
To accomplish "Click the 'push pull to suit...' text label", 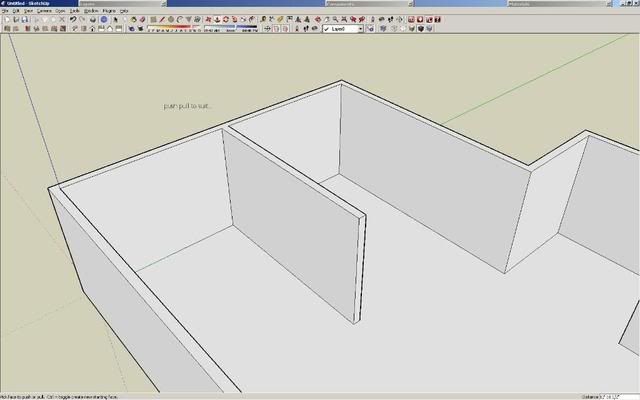I will (187, 106).
